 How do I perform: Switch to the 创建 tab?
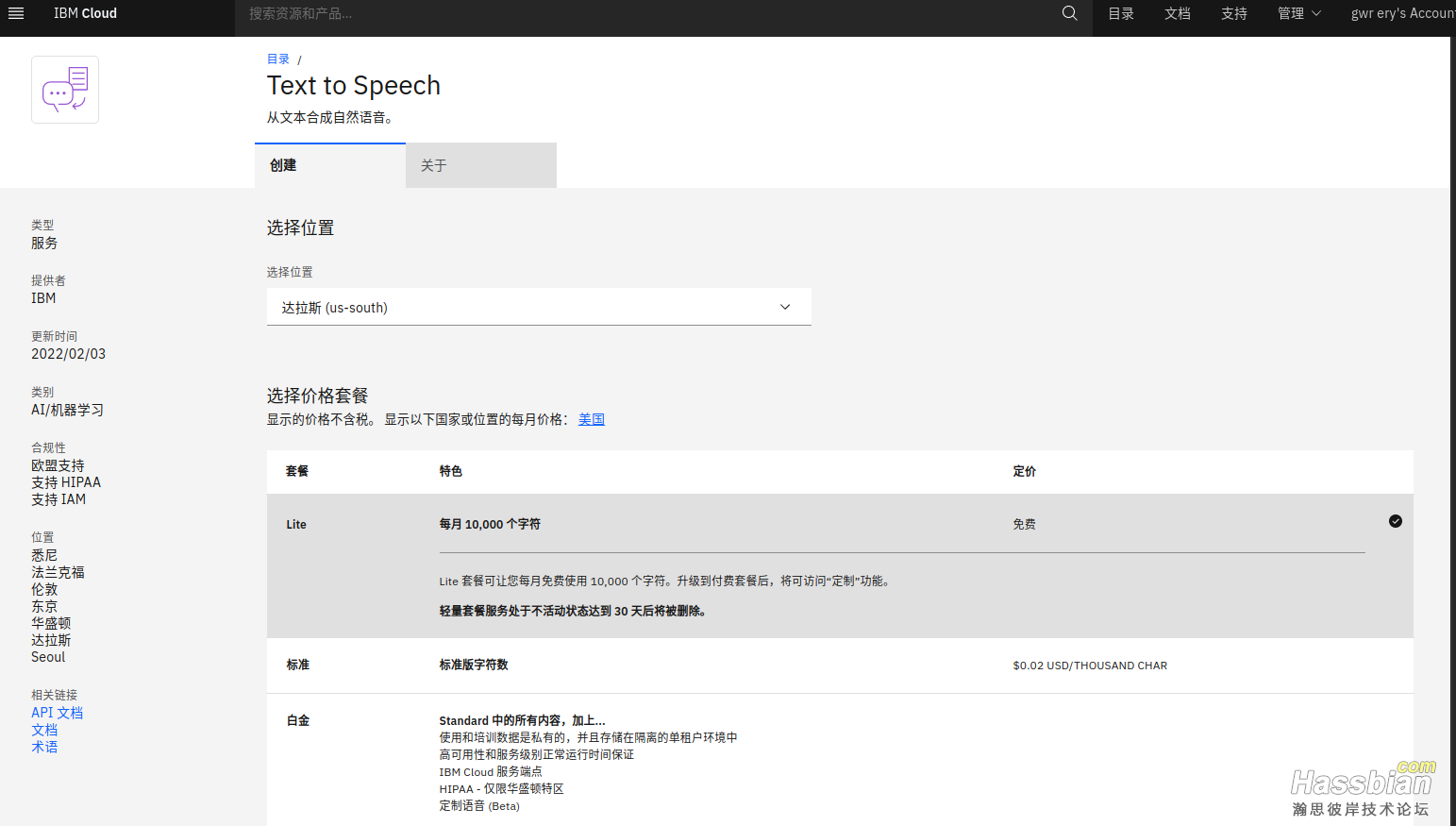click(x=330, y=165)
